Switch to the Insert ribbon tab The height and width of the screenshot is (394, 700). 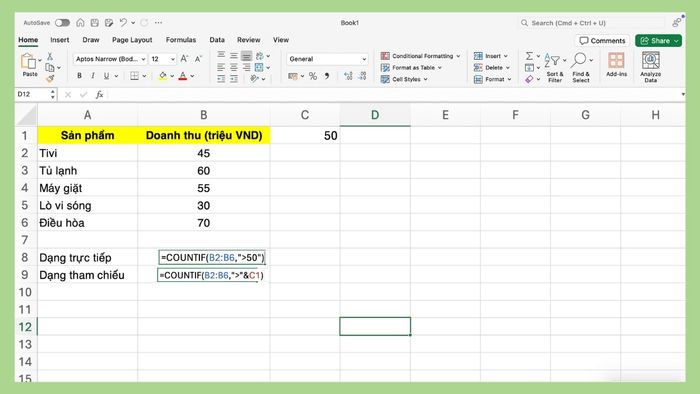click(x=59, y=40)
